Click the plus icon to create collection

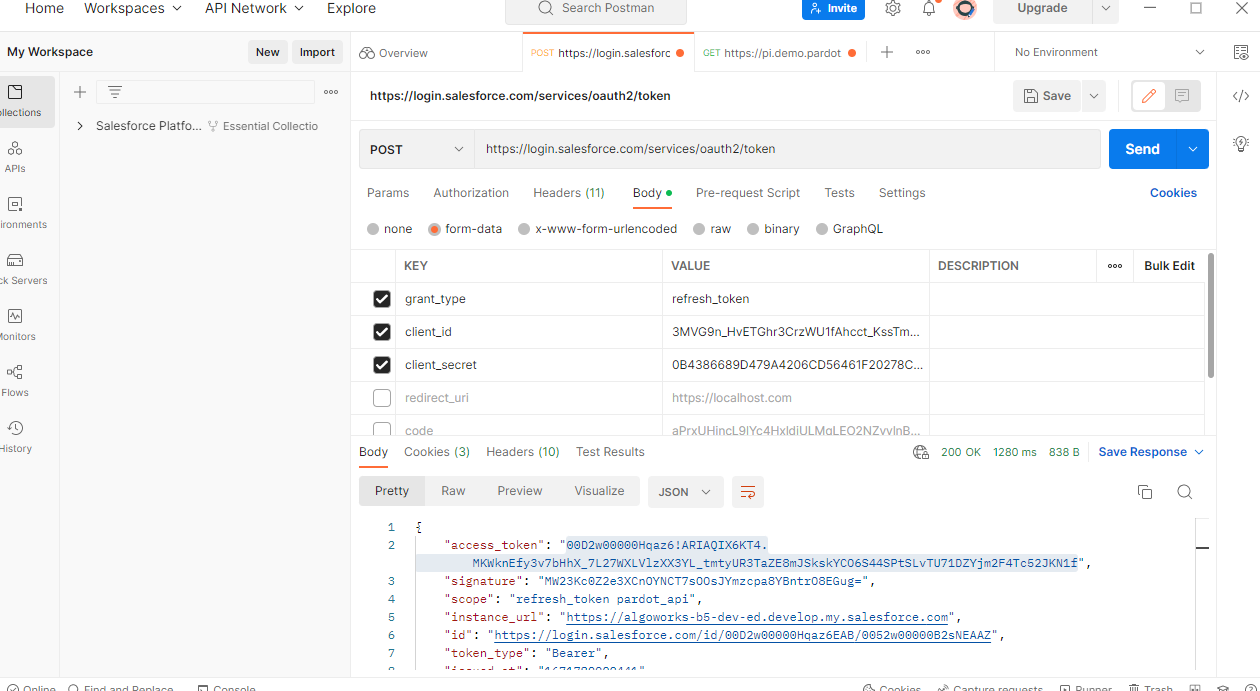click(x=80, y=92)
